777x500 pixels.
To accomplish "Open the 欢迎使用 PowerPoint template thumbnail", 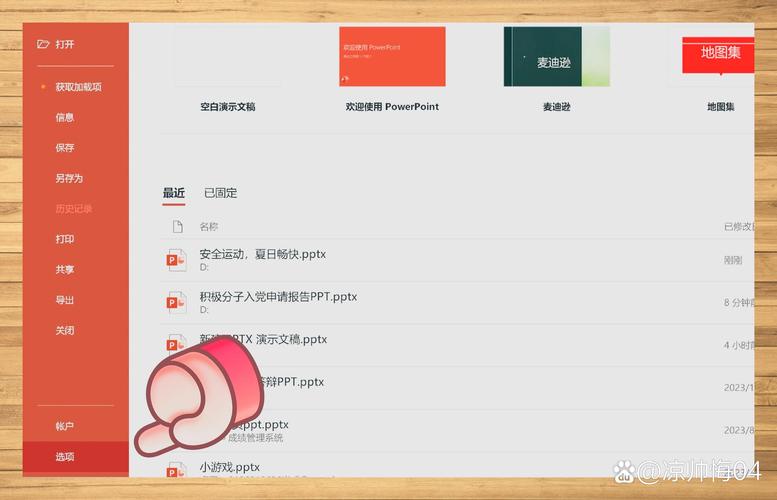I will (x=392, y=56).
